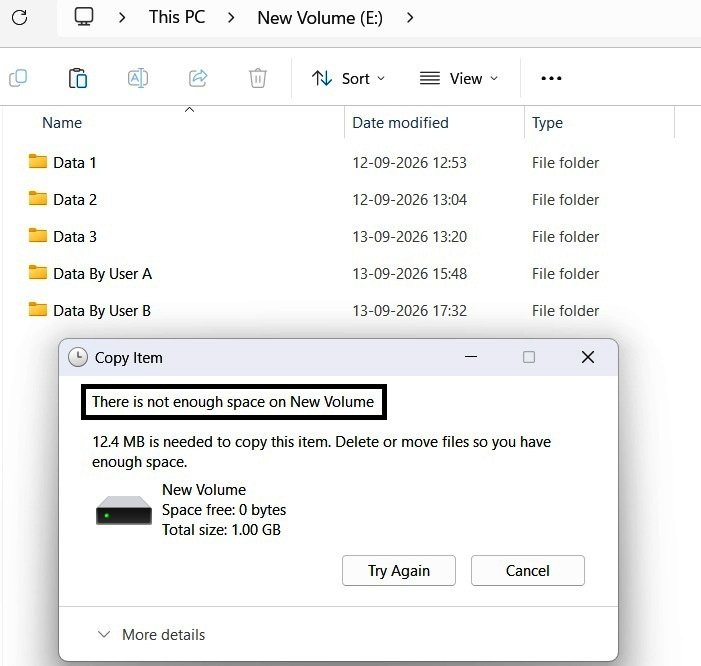
Task: Click the Data 1 folder icon
Action: [38, 161]
